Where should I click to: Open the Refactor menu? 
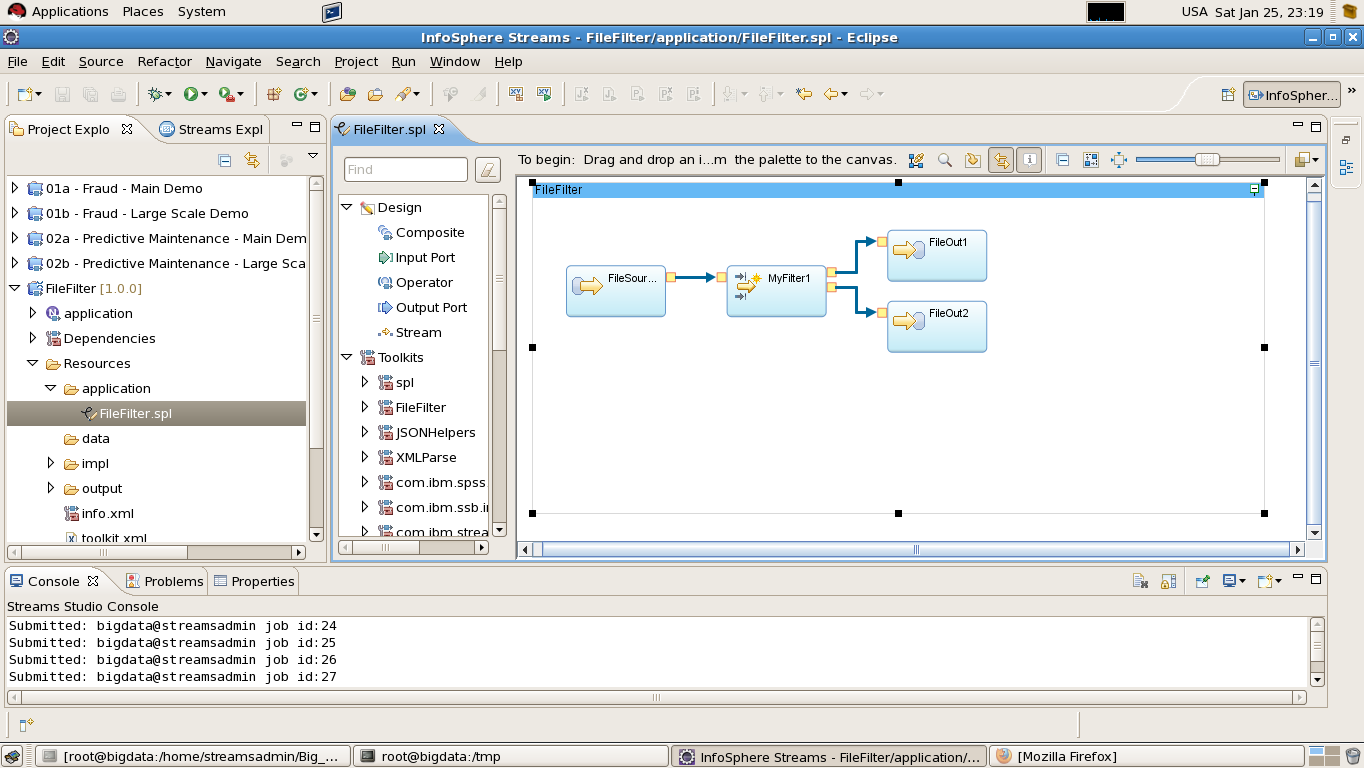pyautogui.click(x=164, y=61)
